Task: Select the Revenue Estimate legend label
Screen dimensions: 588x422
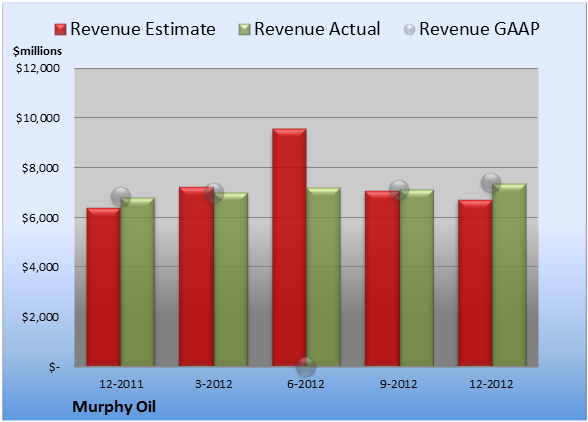Action: pyautogui.click(x=143, y=29)
